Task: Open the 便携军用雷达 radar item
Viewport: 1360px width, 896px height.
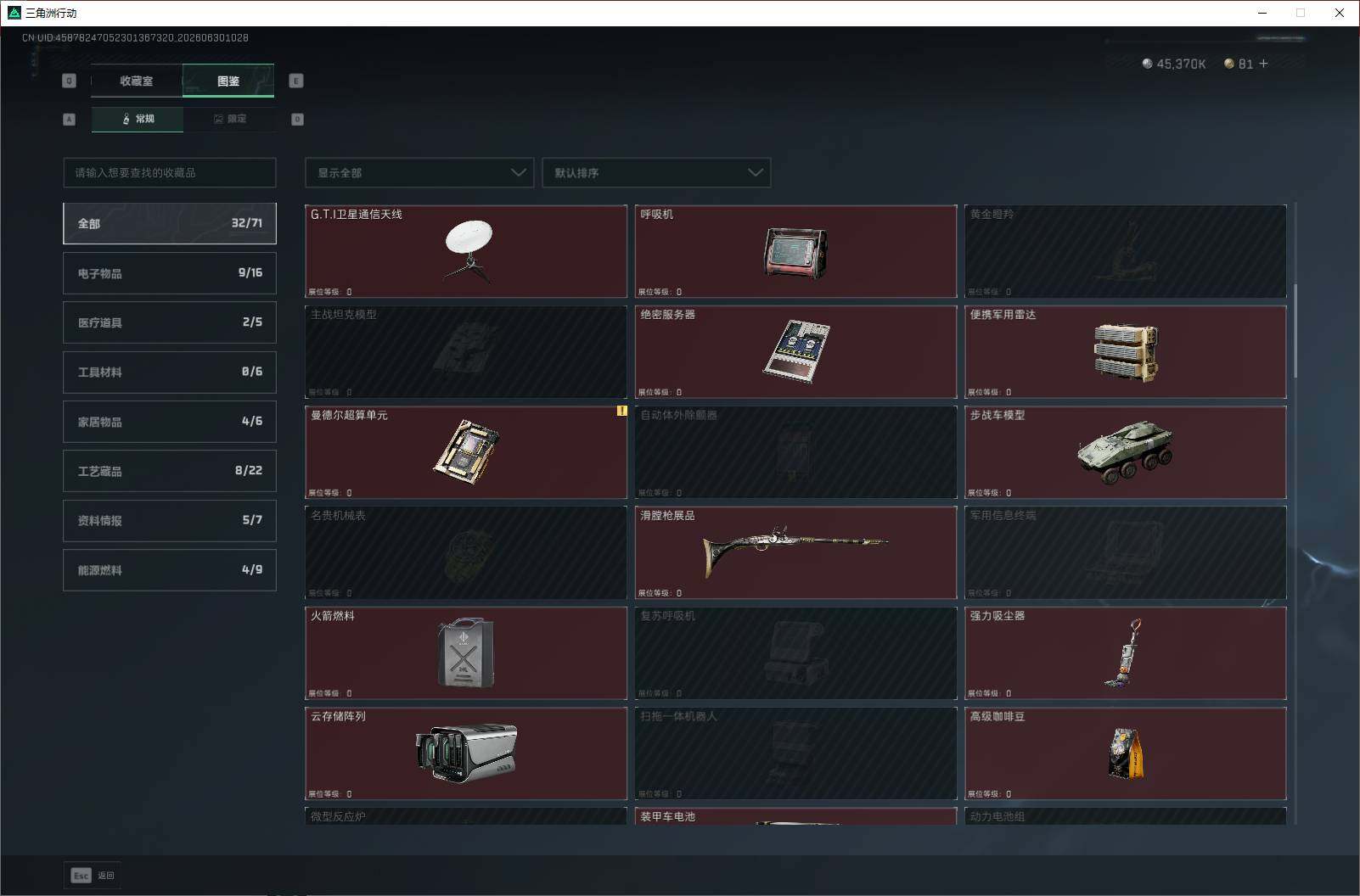Action: click(x=1126, y=351)
